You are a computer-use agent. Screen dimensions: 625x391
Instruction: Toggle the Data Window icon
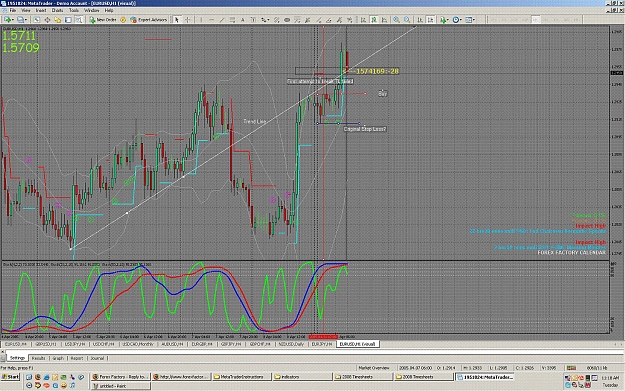47,20
